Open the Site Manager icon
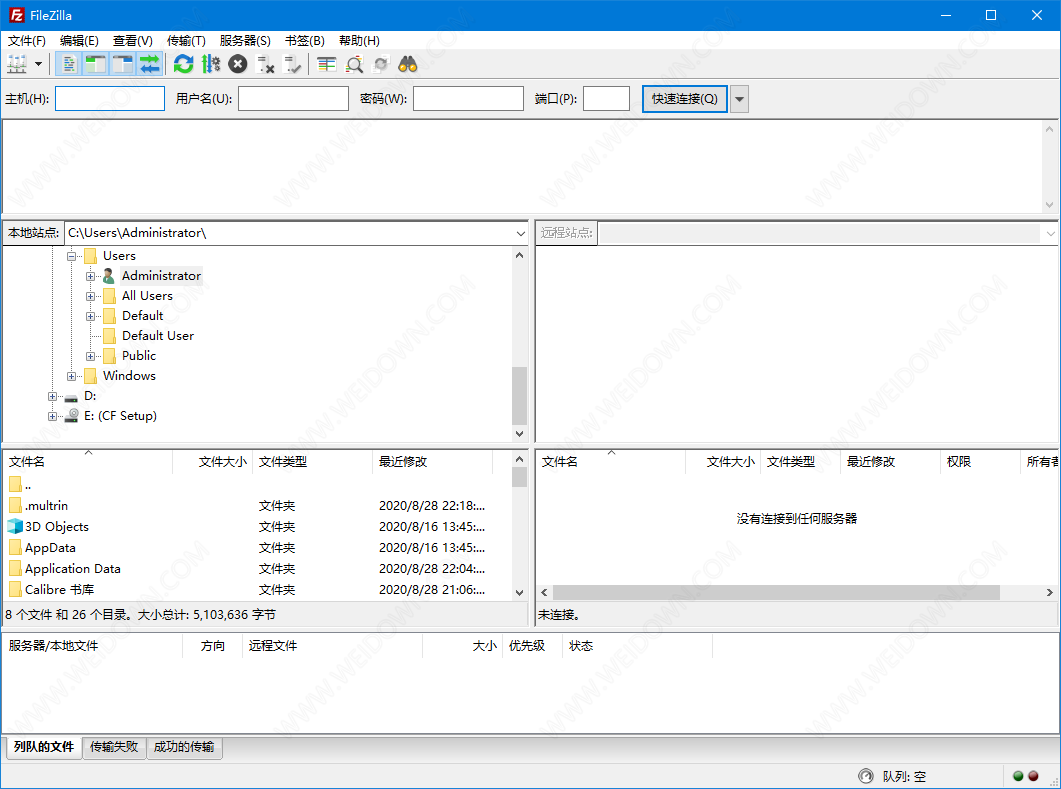Viewport: 1061px width, 789px height. pos(17,64)
